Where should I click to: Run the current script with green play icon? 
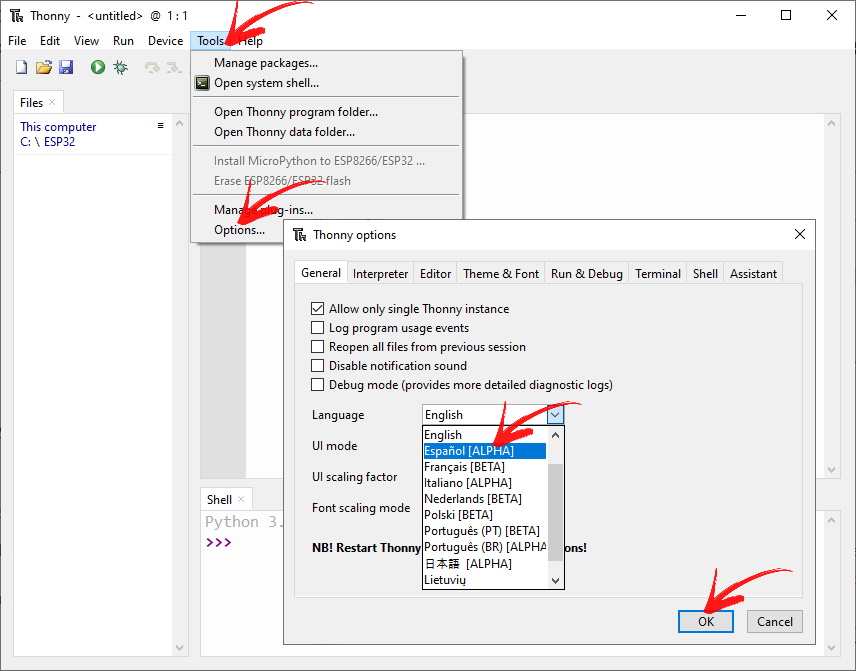click(x=98, y=67)
